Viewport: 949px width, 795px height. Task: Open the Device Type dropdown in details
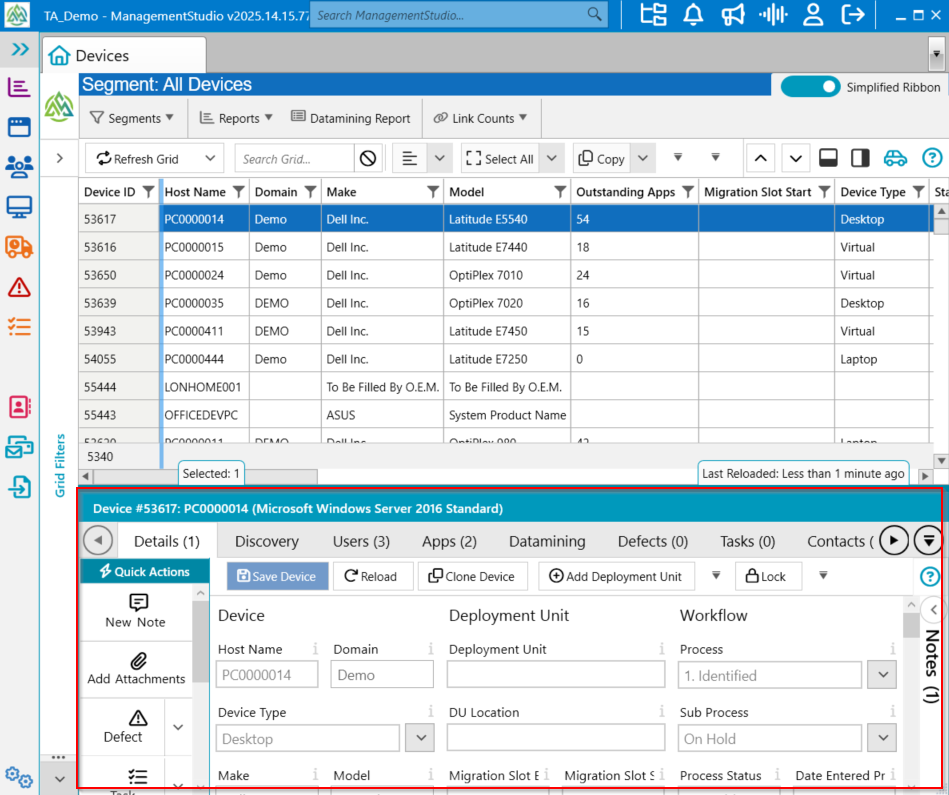421,738
